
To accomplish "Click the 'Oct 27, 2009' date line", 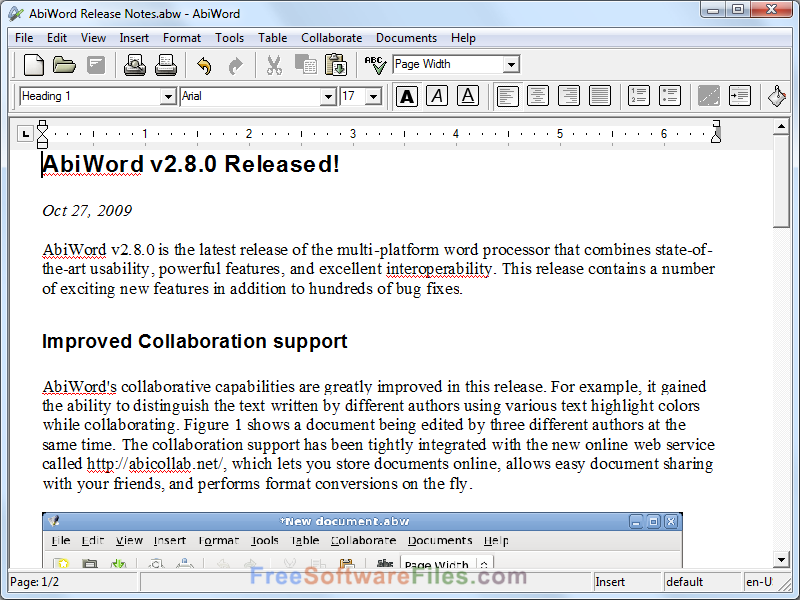I will pyautogui.click(x=87, y=211).
